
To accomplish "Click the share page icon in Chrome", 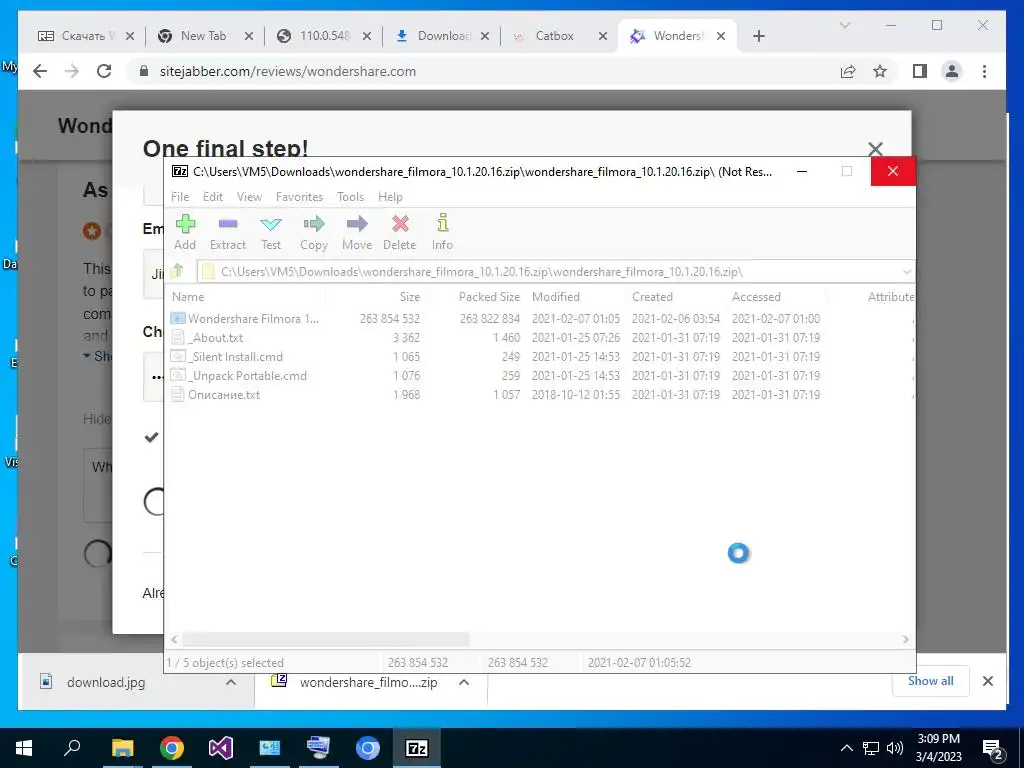I will point(848,71).
